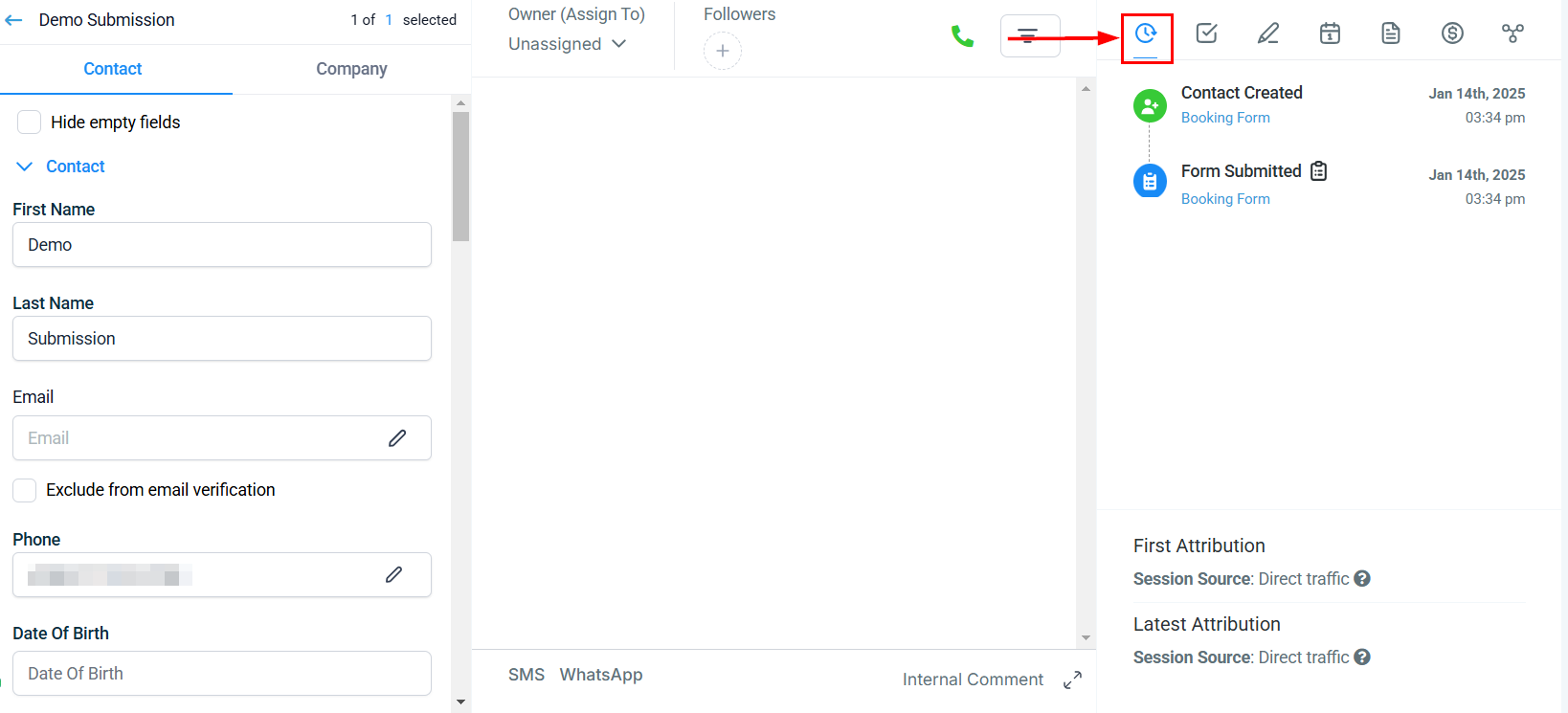Open the Notes pencil icon

point(1267,33)
